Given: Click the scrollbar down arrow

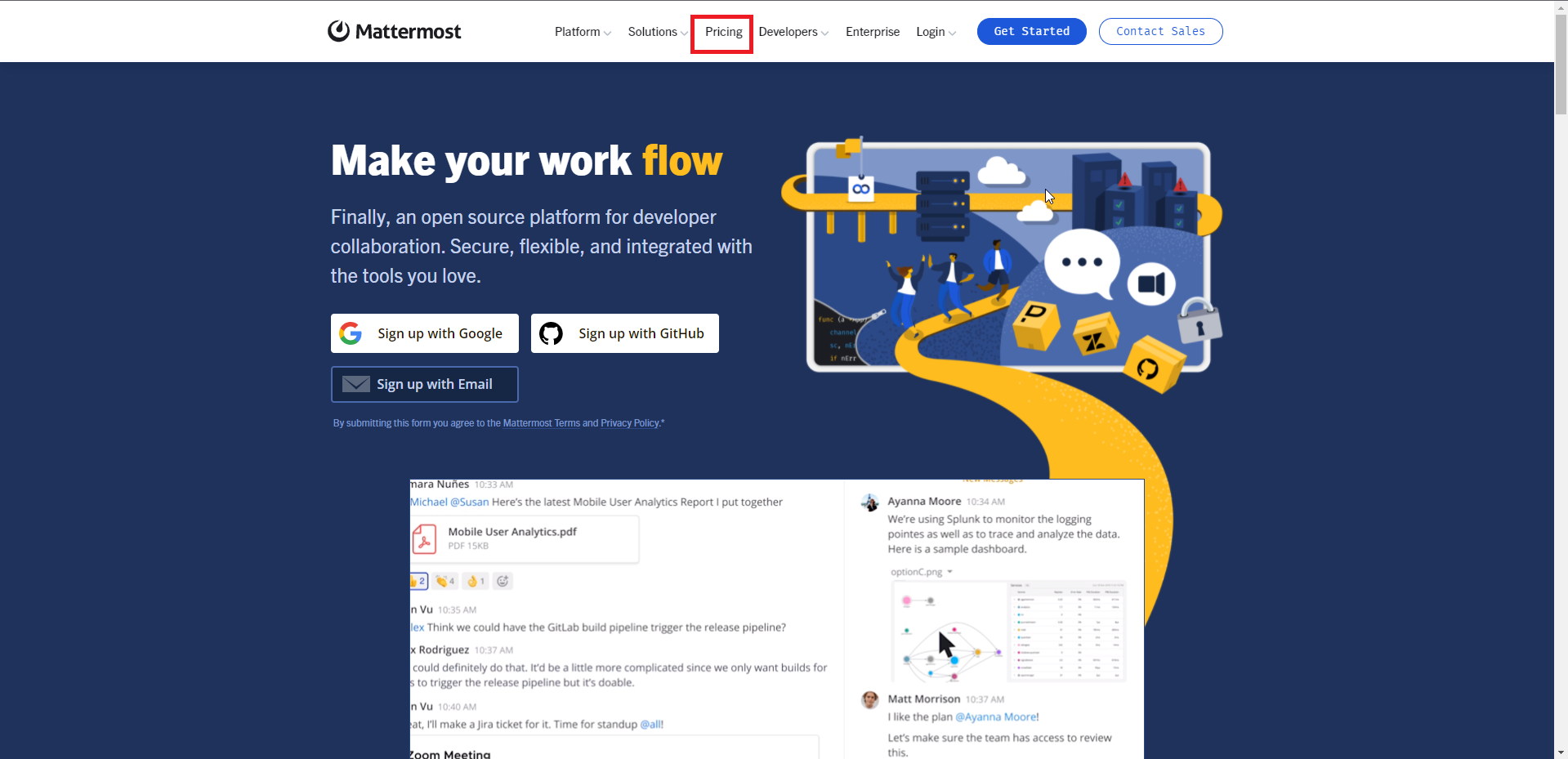Looking at the screenshot, I should (x=1561, y=752).
